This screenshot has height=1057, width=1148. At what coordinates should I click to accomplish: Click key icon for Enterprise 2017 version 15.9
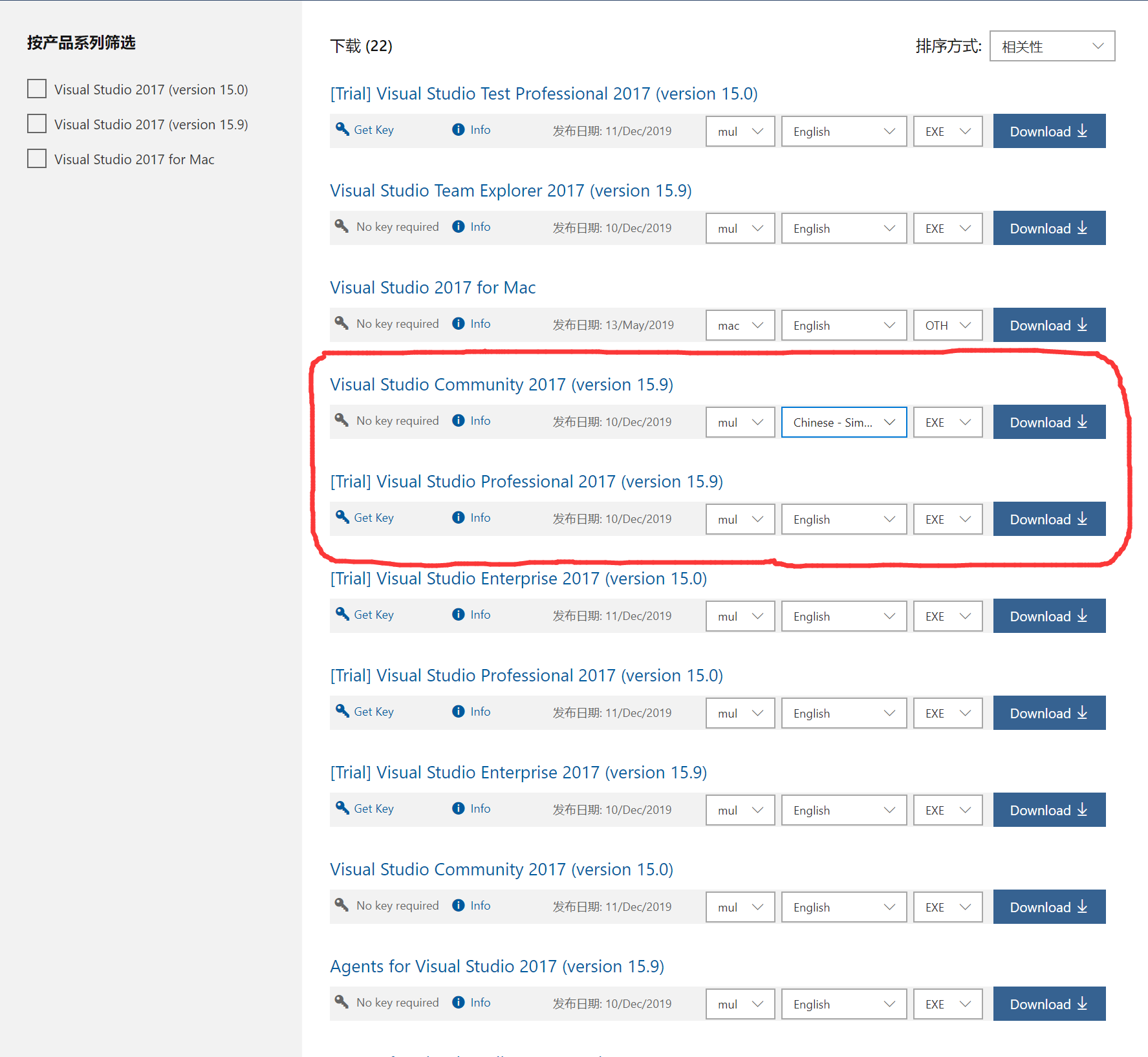(x=342, y=808)
